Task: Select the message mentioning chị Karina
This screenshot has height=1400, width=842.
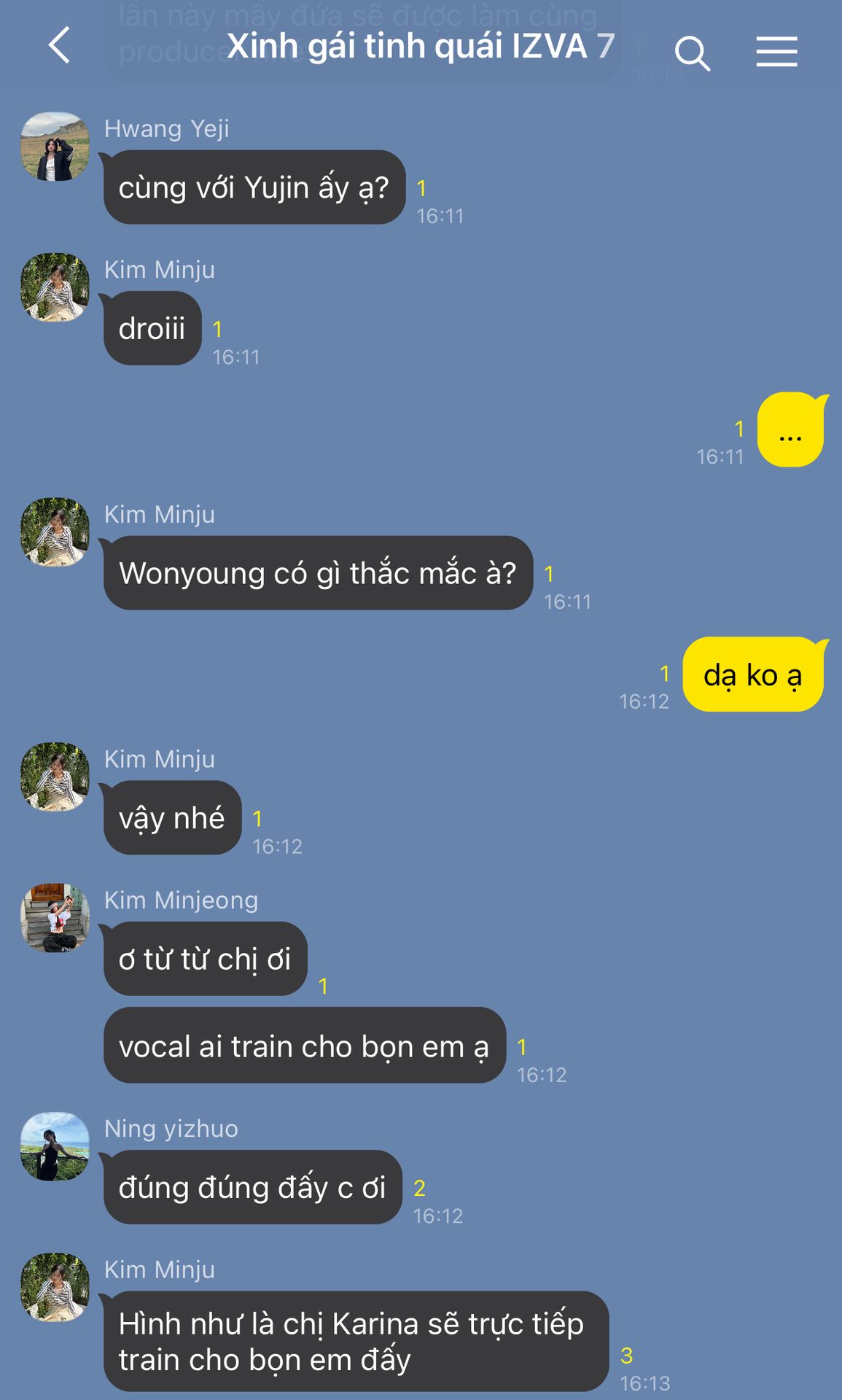Action: pos(356,1342)
